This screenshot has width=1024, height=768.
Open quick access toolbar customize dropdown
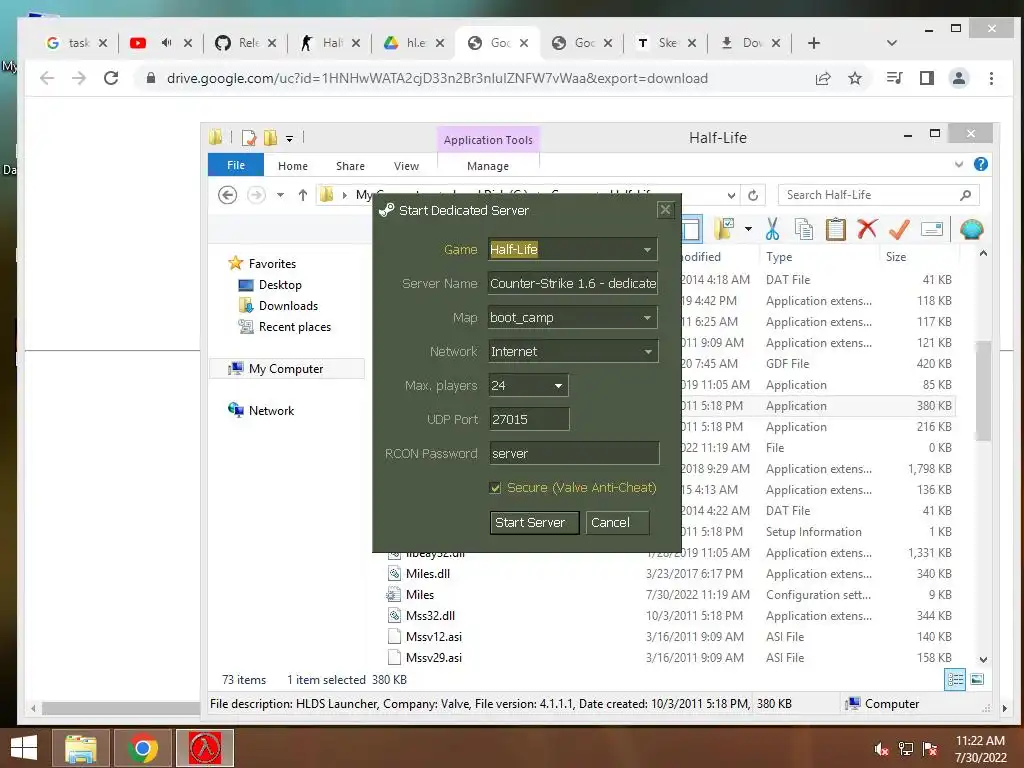pos(289,138)
